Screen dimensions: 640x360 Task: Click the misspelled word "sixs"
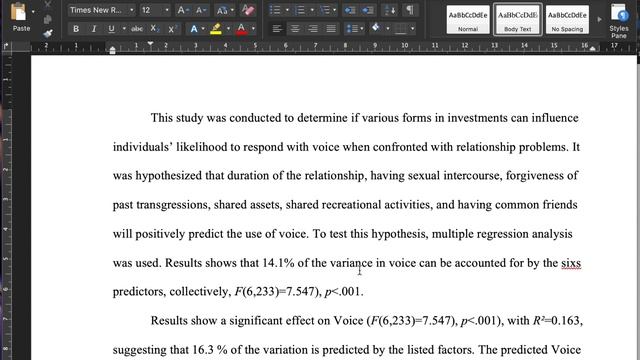[x=571, y=263]
